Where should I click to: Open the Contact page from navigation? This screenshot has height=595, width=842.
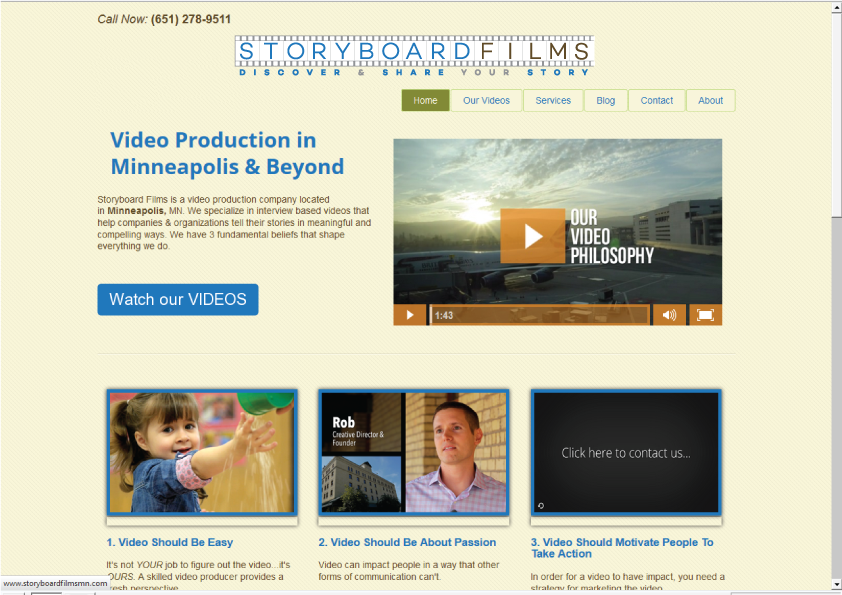657,101
